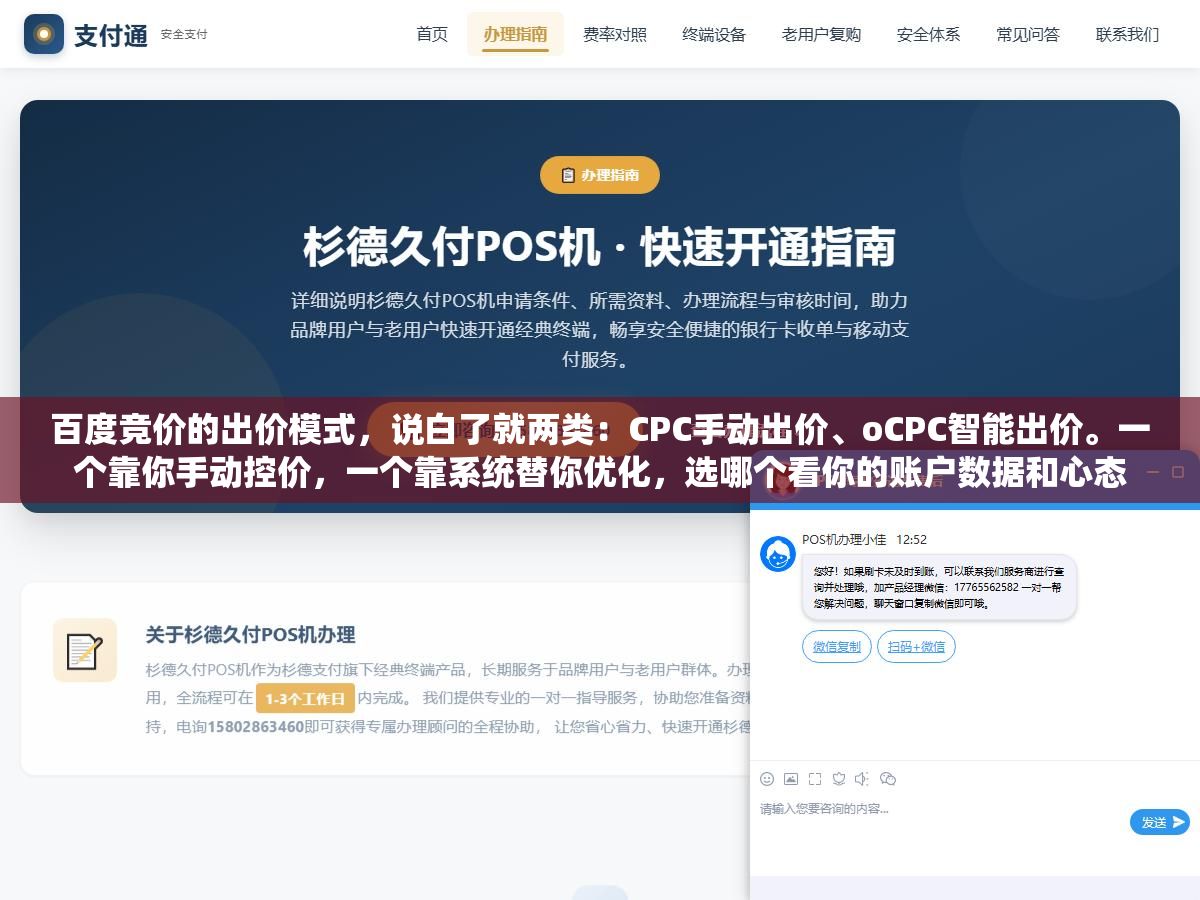Viewport: 1200px width, 900px height.
Task: Toggle the chat sound speaker icon
Action: 863,779
